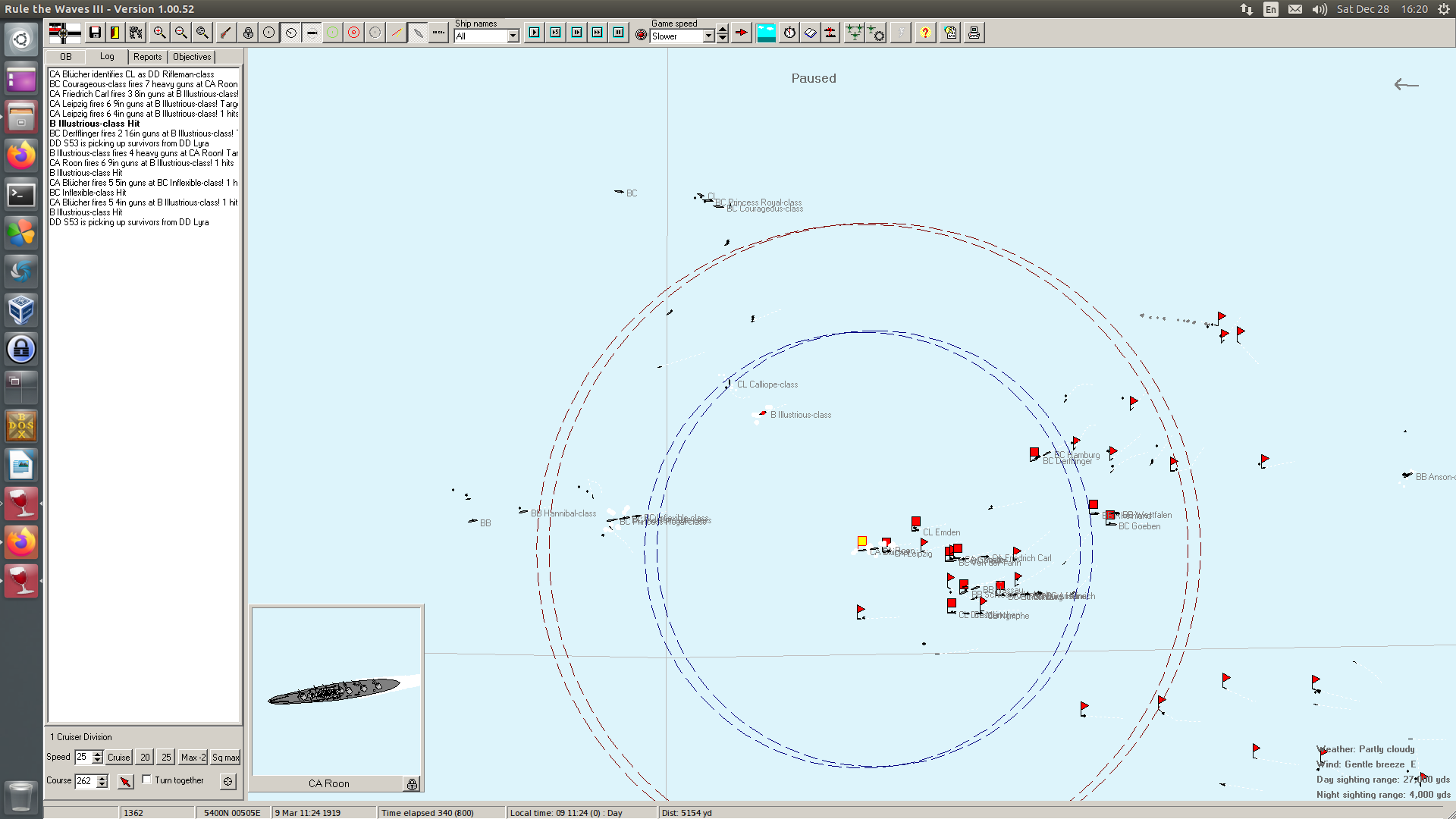Click the red target range circle icon

click(x=353, y=33)
